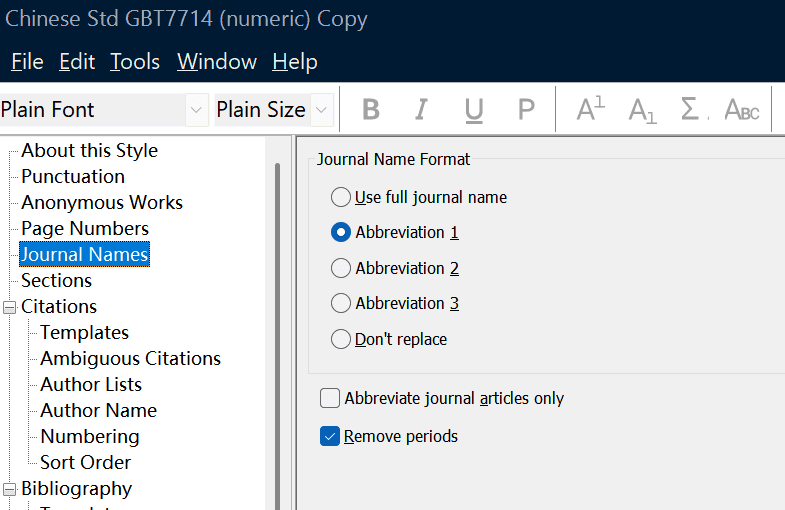The width and height of the screenshot is (785, 510).
Task: Apply Superscript formatting icon
Action: point(590,110)
